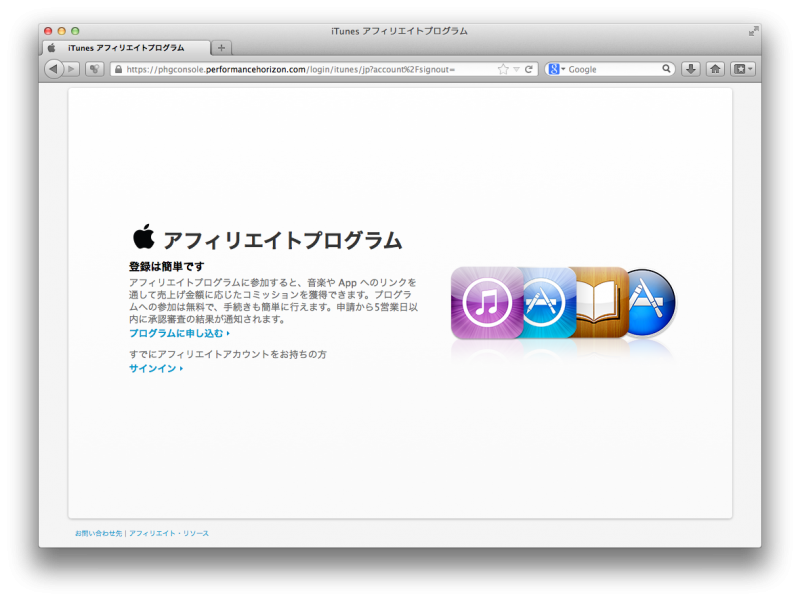Click the subheading 登録は簡単です
800x601 pixels.
[x=166, y=266]
